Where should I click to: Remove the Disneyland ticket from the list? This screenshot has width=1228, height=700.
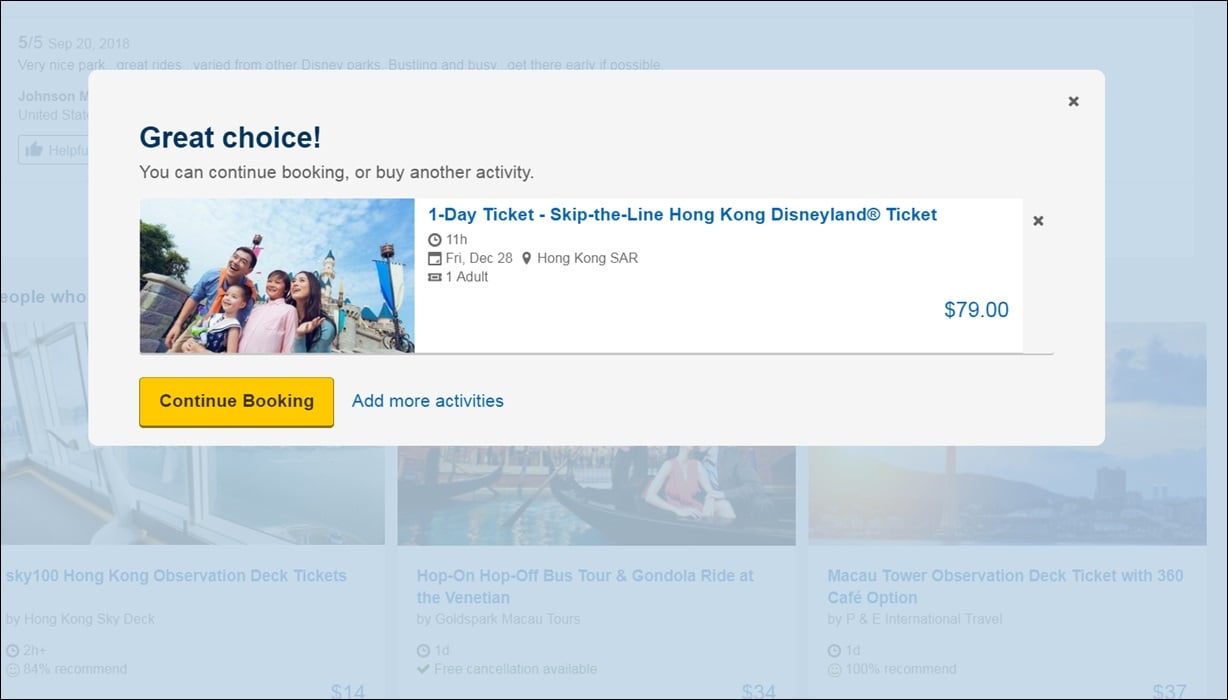coord(1038,221)
